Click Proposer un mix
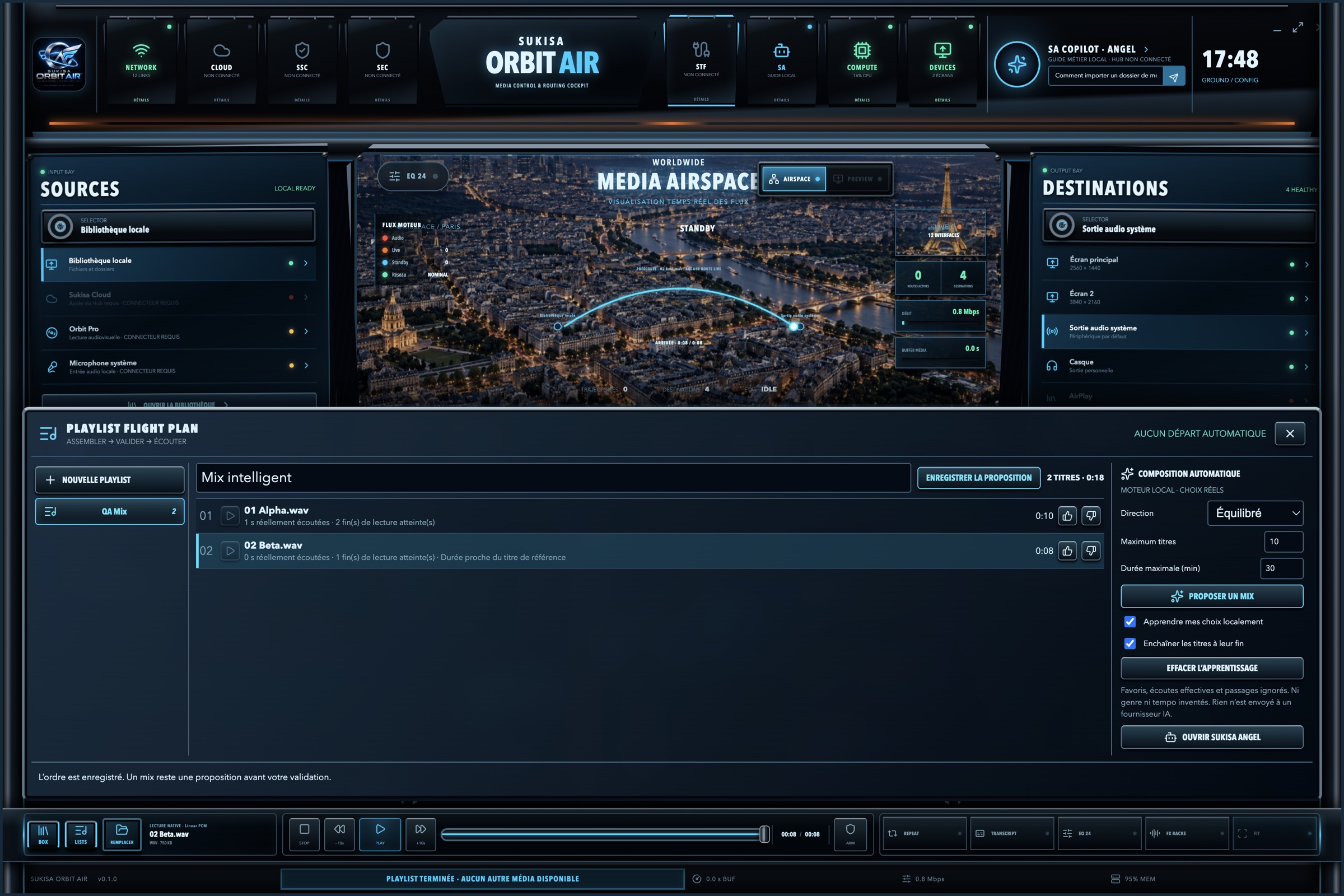 1211,596
